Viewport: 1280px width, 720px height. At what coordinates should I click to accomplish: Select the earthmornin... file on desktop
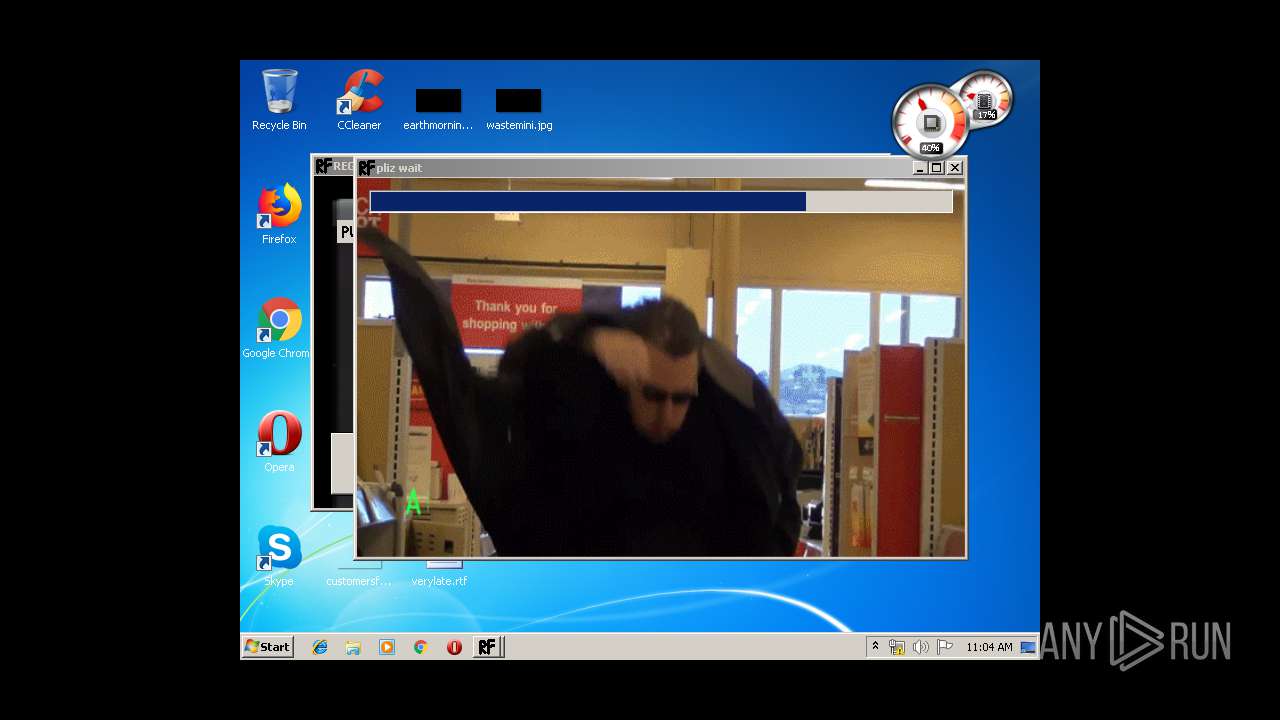tap(438, 110)
